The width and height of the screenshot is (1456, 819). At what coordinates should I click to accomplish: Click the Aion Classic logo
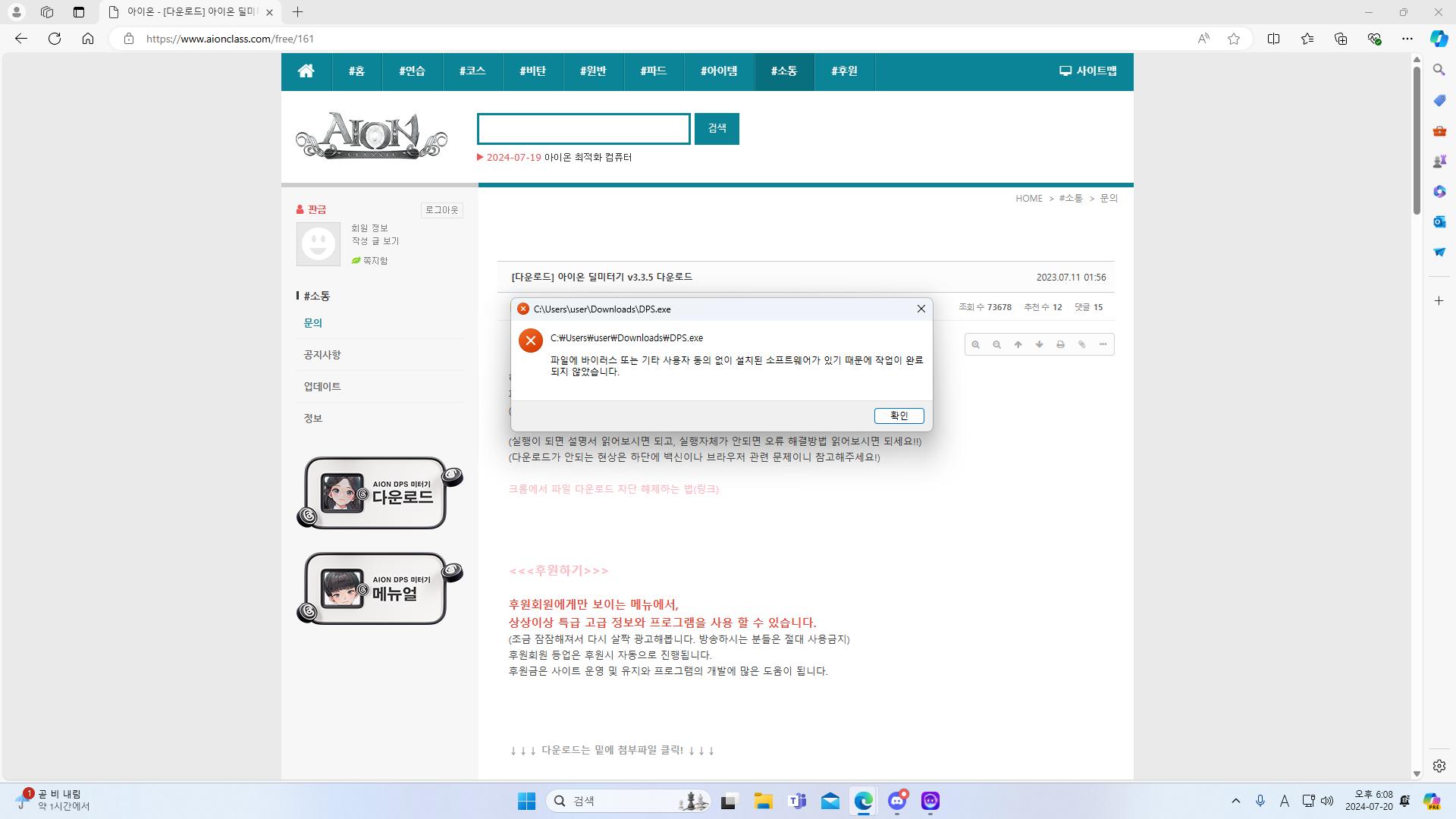(x=372, y=135)
